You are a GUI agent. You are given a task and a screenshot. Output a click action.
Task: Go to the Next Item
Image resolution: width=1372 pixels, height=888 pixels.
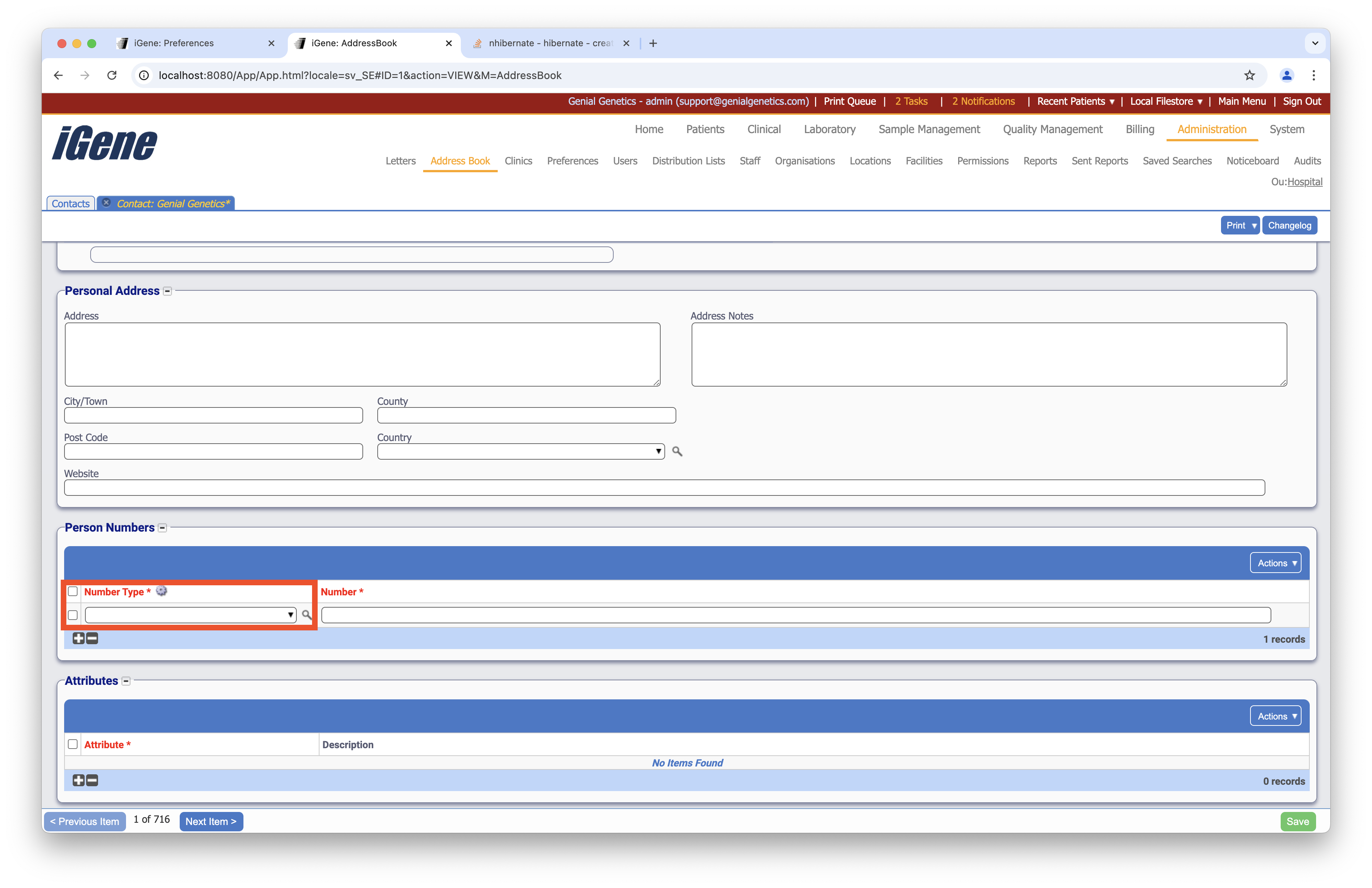click(211, 821)
